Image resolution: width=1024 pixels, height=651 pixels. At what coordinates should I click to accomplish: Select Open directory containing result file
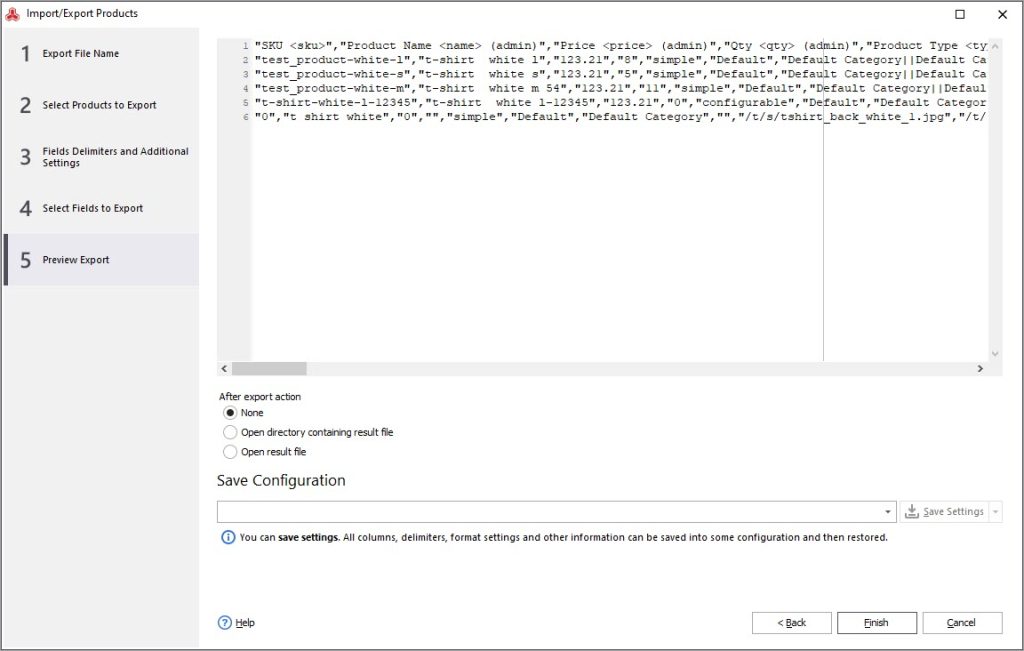(x=230, y=432)
